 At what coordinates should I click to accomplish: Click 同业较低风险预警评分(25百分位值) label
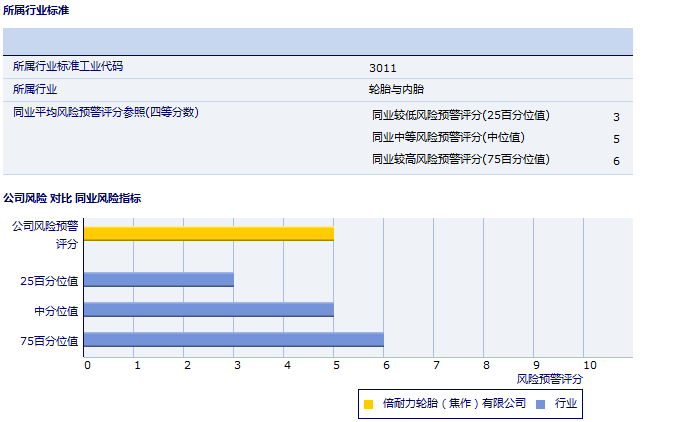460,116
